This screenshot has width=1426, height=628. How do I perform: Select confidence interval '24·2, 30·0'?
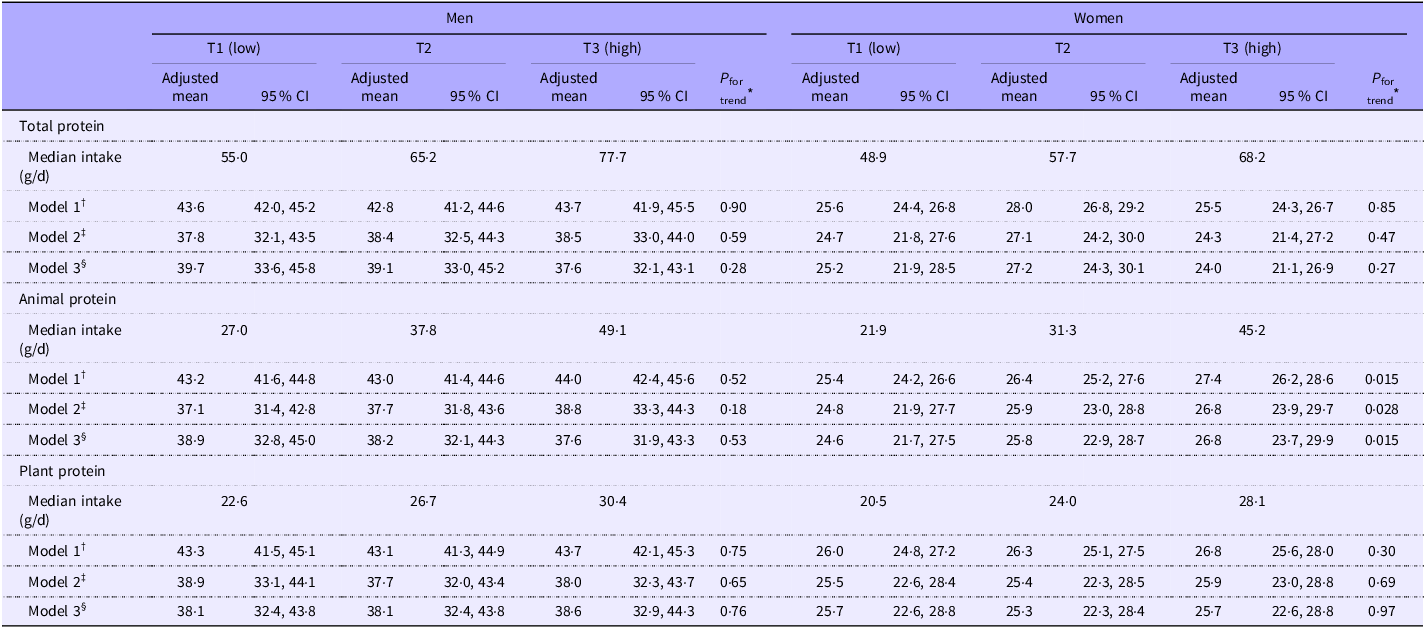(x=1113, y=237)
